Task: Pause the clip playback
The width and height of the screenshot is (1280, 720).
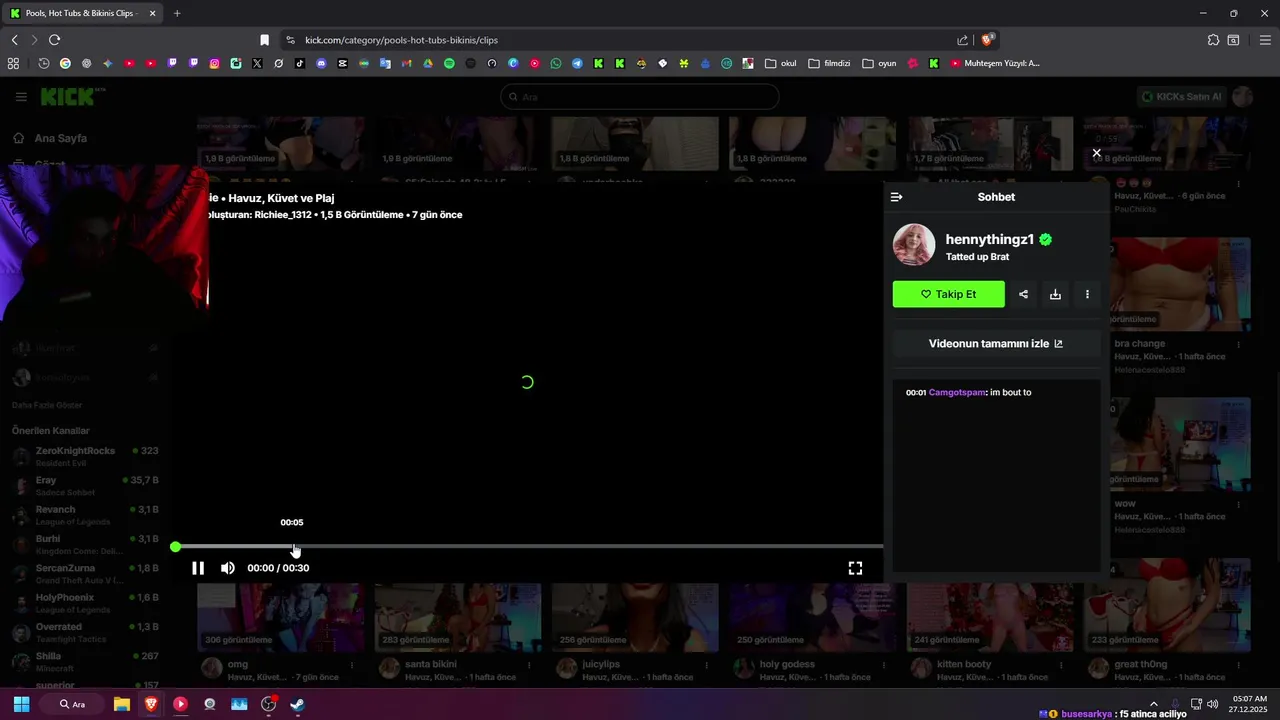Action: [x=198, y=568]
